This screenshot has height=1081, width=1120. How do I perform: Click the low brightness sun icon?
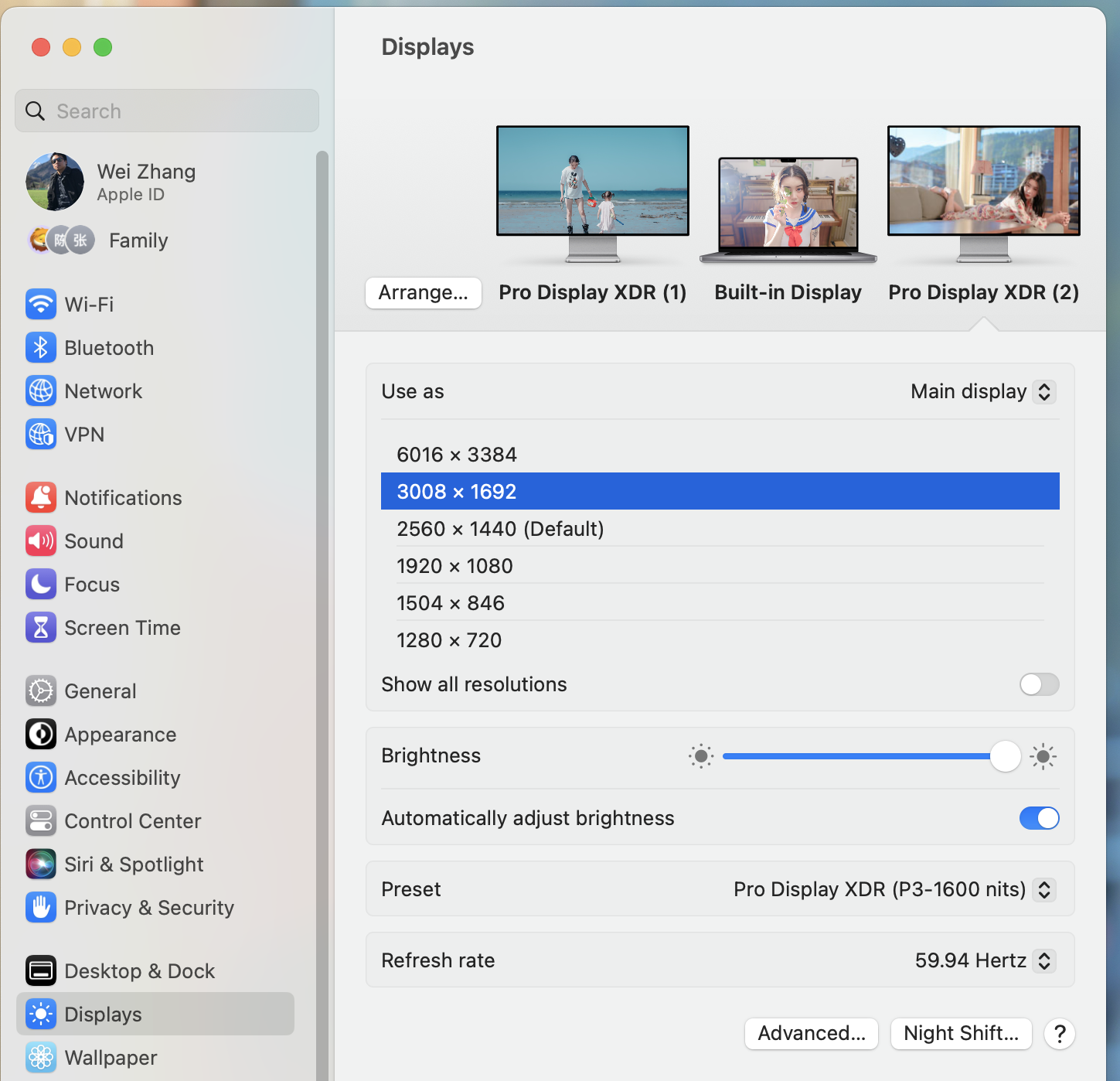[x=701, y=756]
